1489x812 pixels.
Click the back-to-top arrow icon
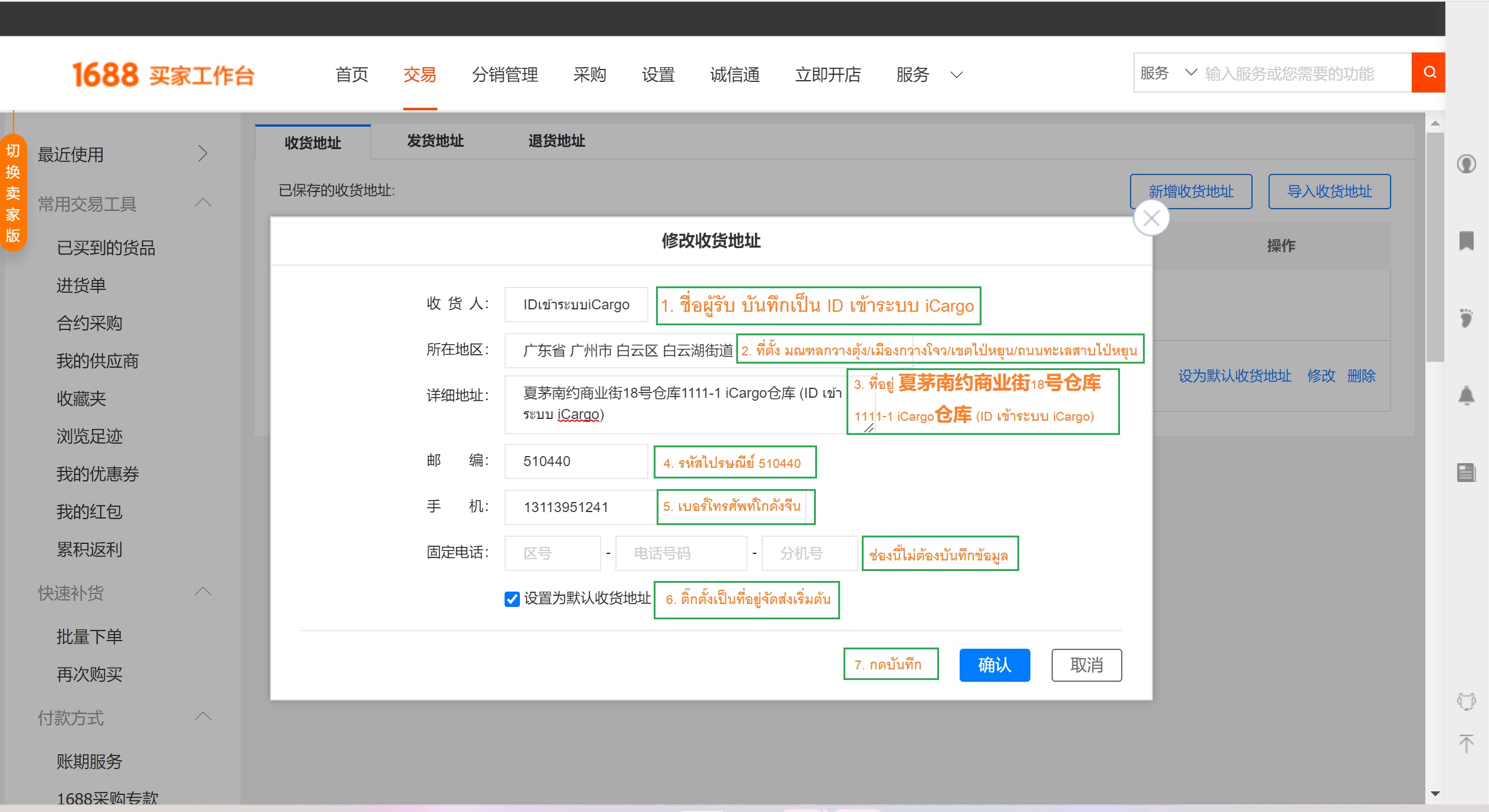pos(1466,744)
